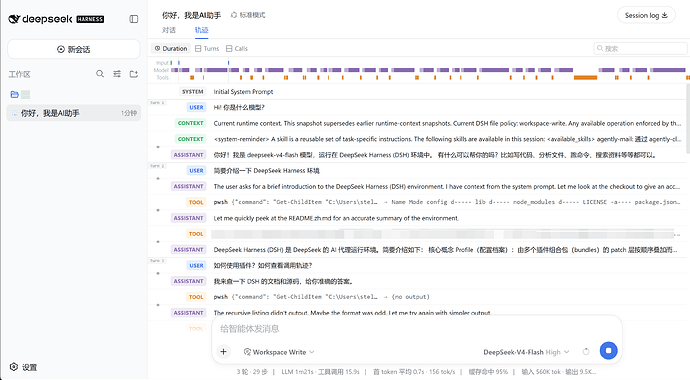Click the long orange Tools bar on timeline

click(585, 77)
